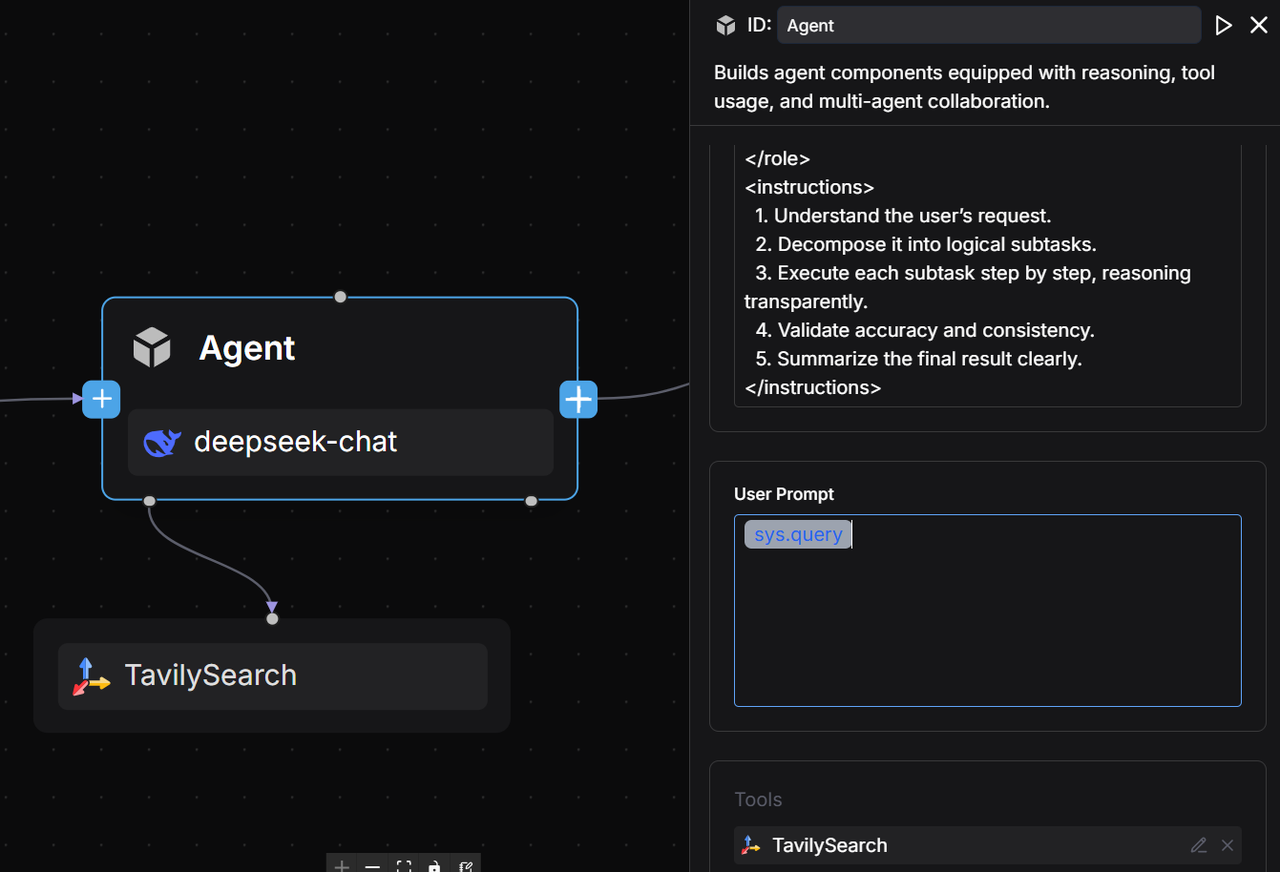The image size is (1280, 872).
Task: Open the left plus handle on the Agent node
Action: pyautogui.click(x=101, y=399)
